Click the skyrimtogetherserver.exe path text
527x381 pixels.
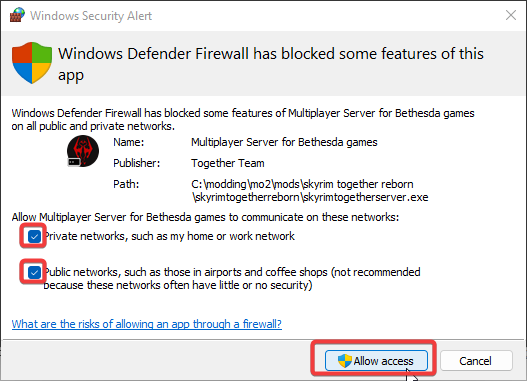[310, 190]
